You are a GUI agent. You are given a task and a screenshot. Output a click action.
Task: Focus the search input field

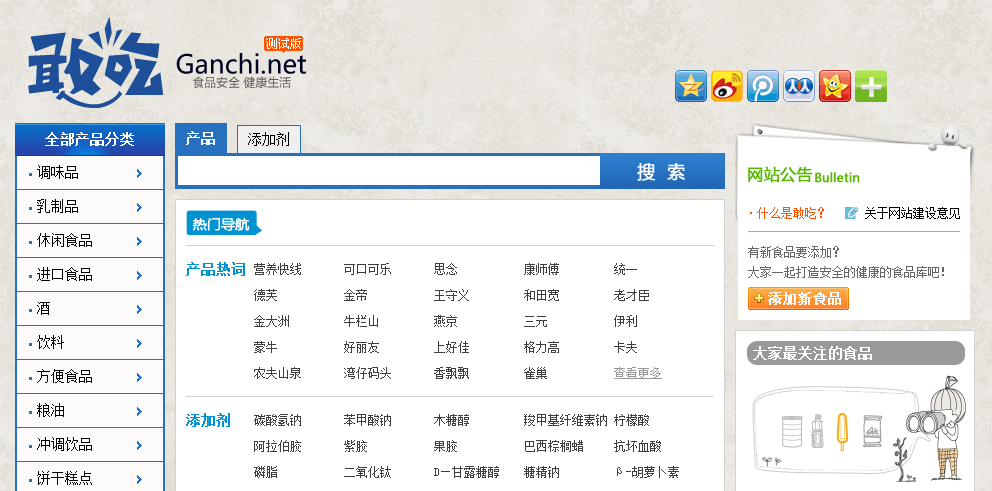coord(388,171)
